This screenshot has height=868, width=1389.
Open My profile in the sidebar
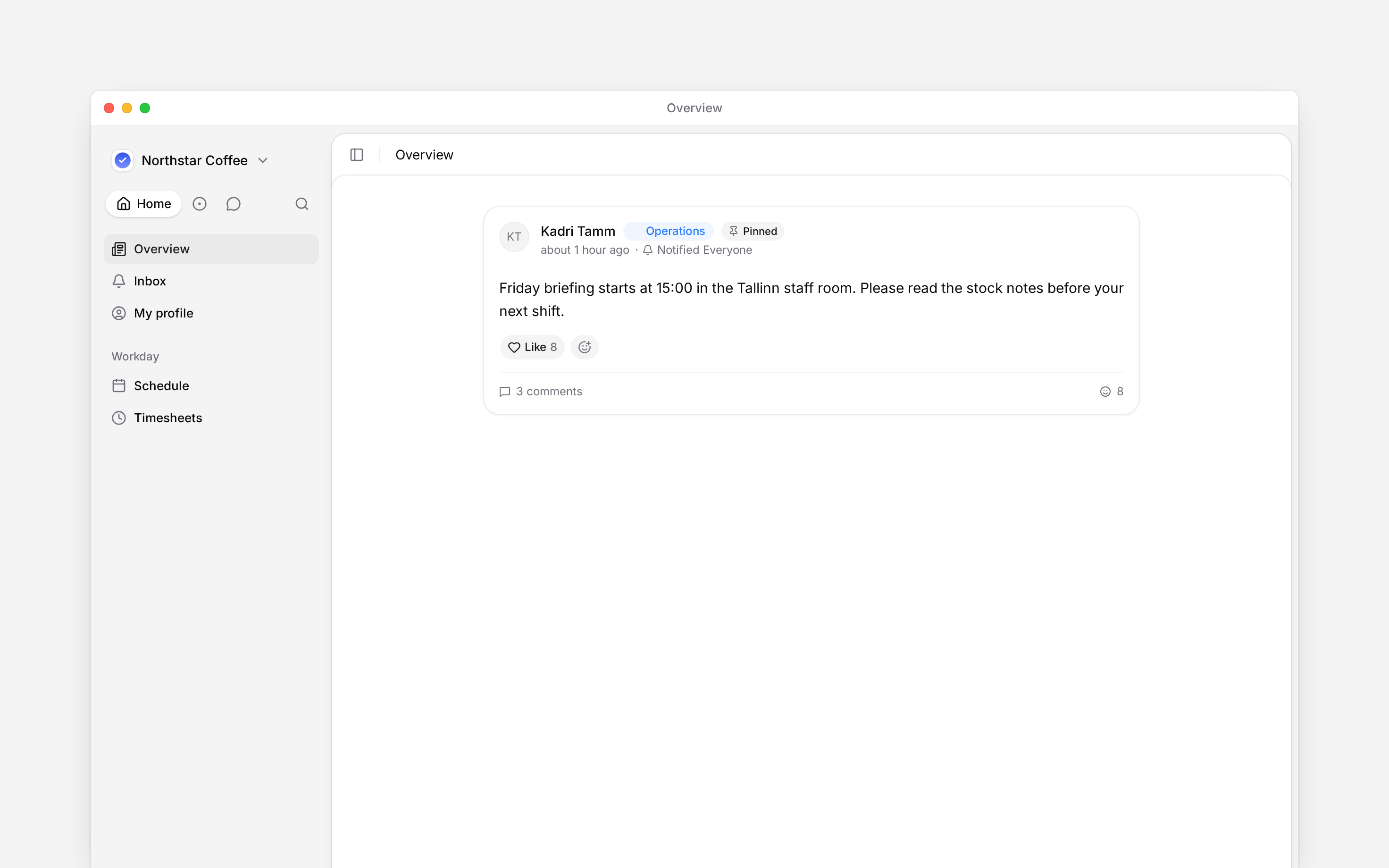coord(211,313)
